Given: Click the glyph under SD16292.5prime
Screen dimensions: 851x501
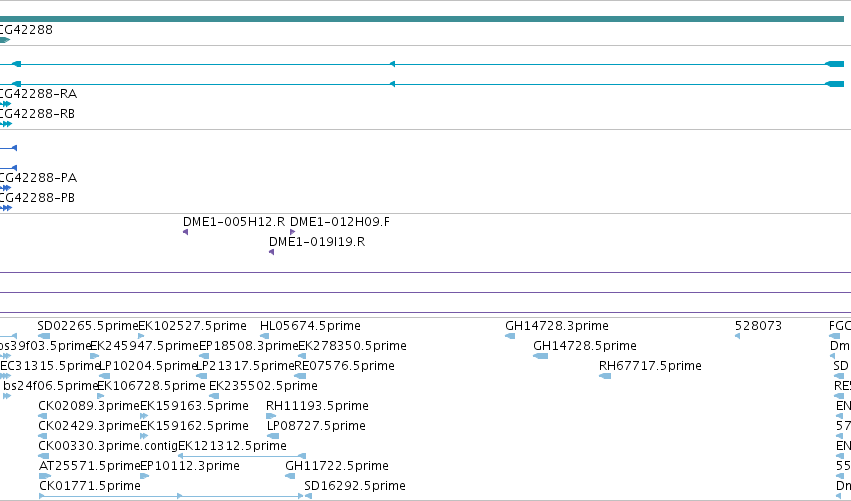Looking at the screenshot, I should [308, 496].
